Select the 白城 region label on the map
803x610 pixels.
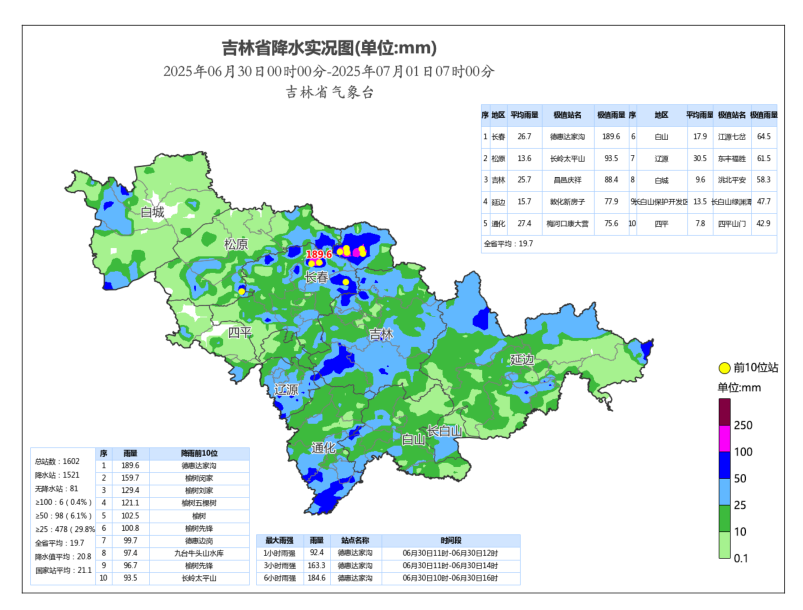[152, 212]
